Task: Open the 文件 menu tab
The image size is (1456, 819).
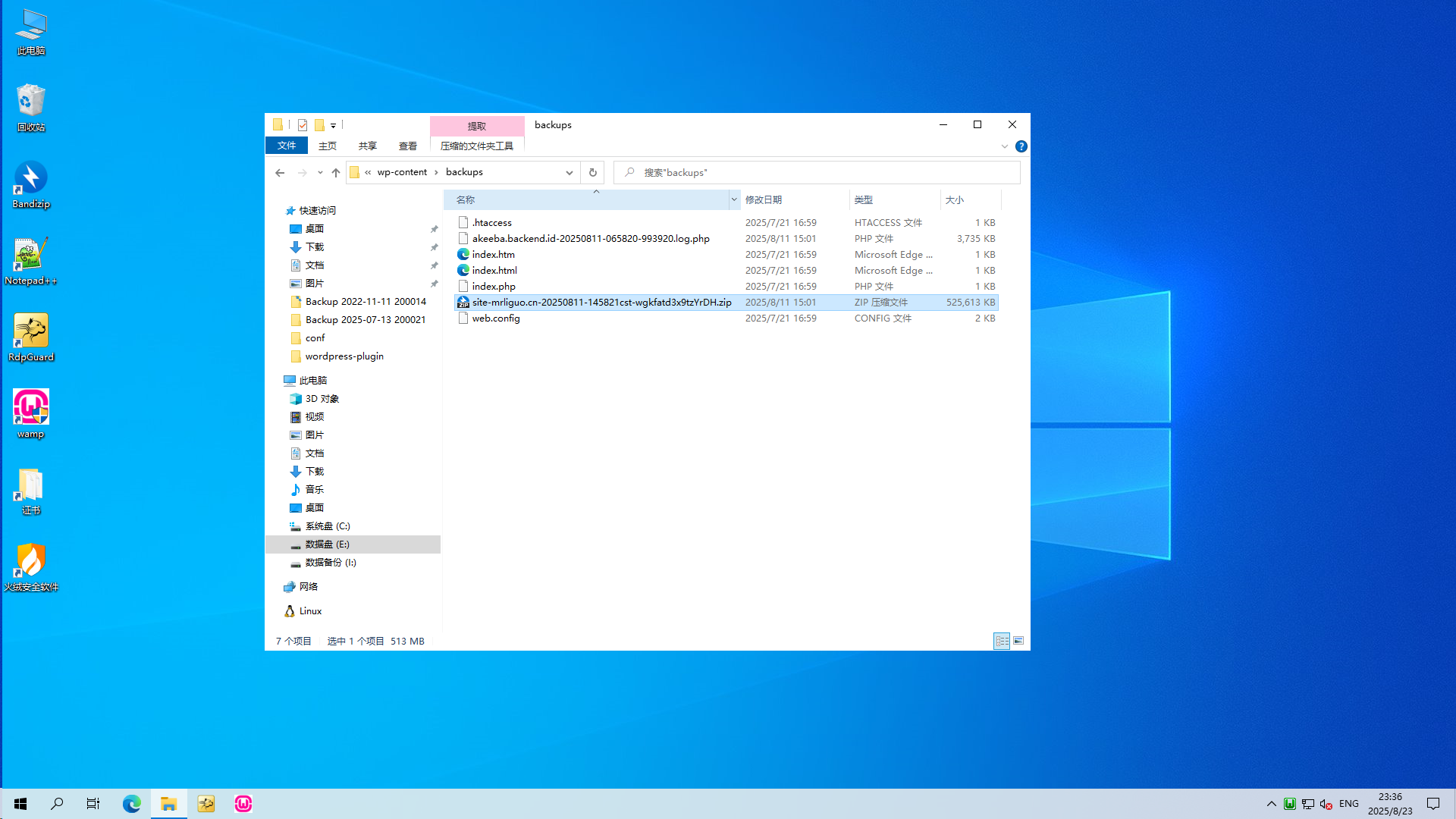Action: click(x=287, y=146)
